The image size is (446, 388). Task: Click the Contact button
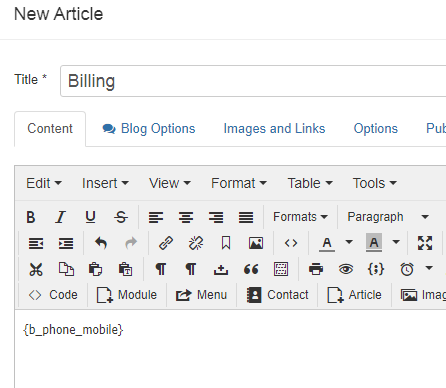coord(277,295)
